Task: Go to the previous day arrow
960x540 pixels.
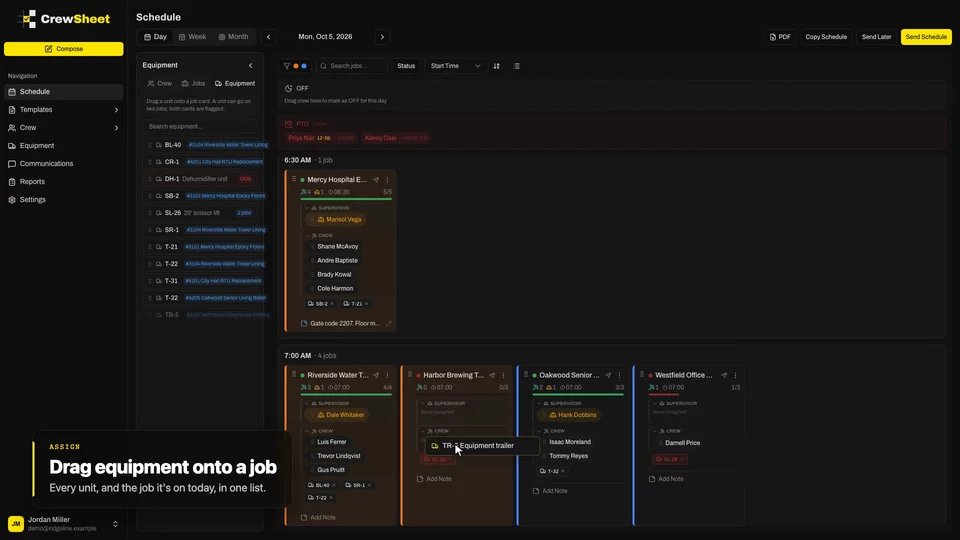Action: click(268, 37)
